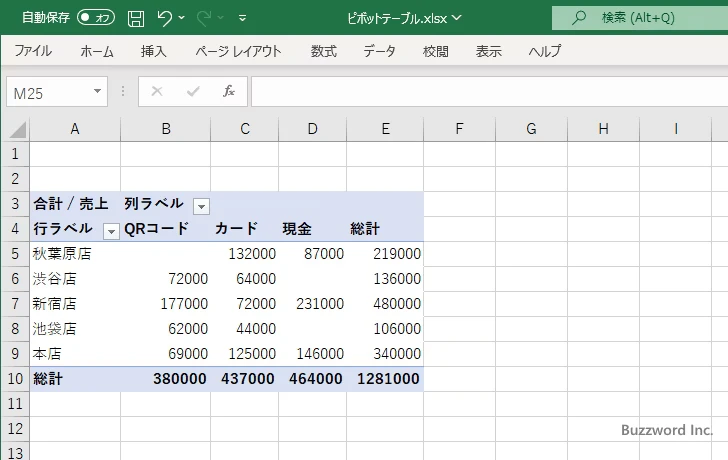Click the 総計 row label in row 10
728x460 pixels.
click(75, 379)
